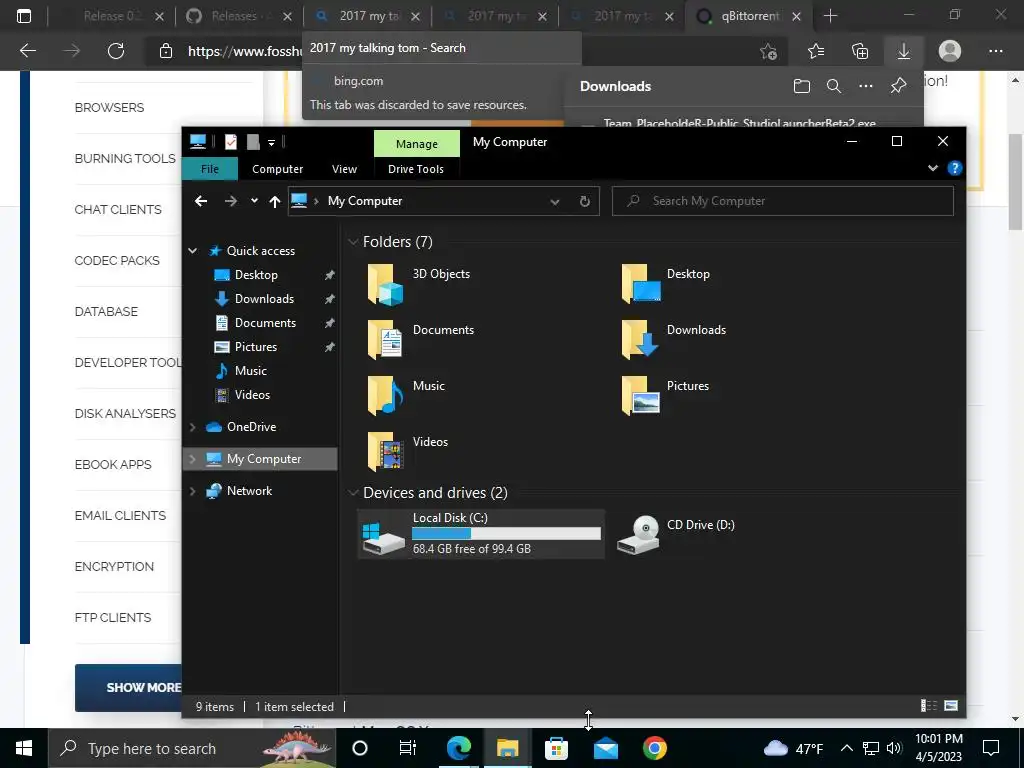Viewport: 1024px width, 768px height.
Task: Open Edge Favorites star-list icon
Action: coord(816,51)
